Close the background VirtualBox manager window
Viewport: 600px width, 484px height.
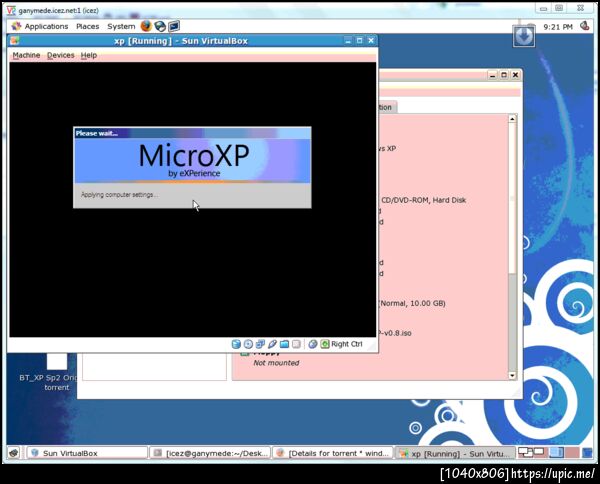[x=515, y=75]
